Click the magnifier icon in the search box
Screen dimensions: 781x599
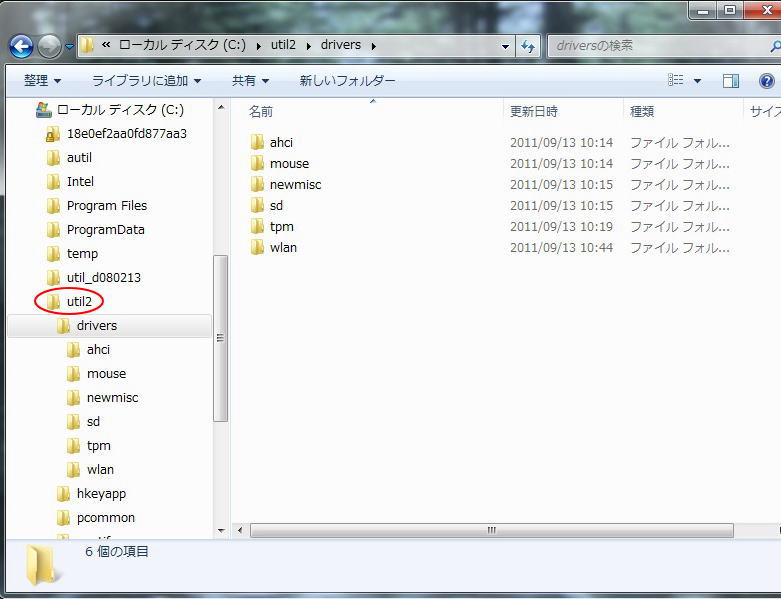(x=775, y=46)
